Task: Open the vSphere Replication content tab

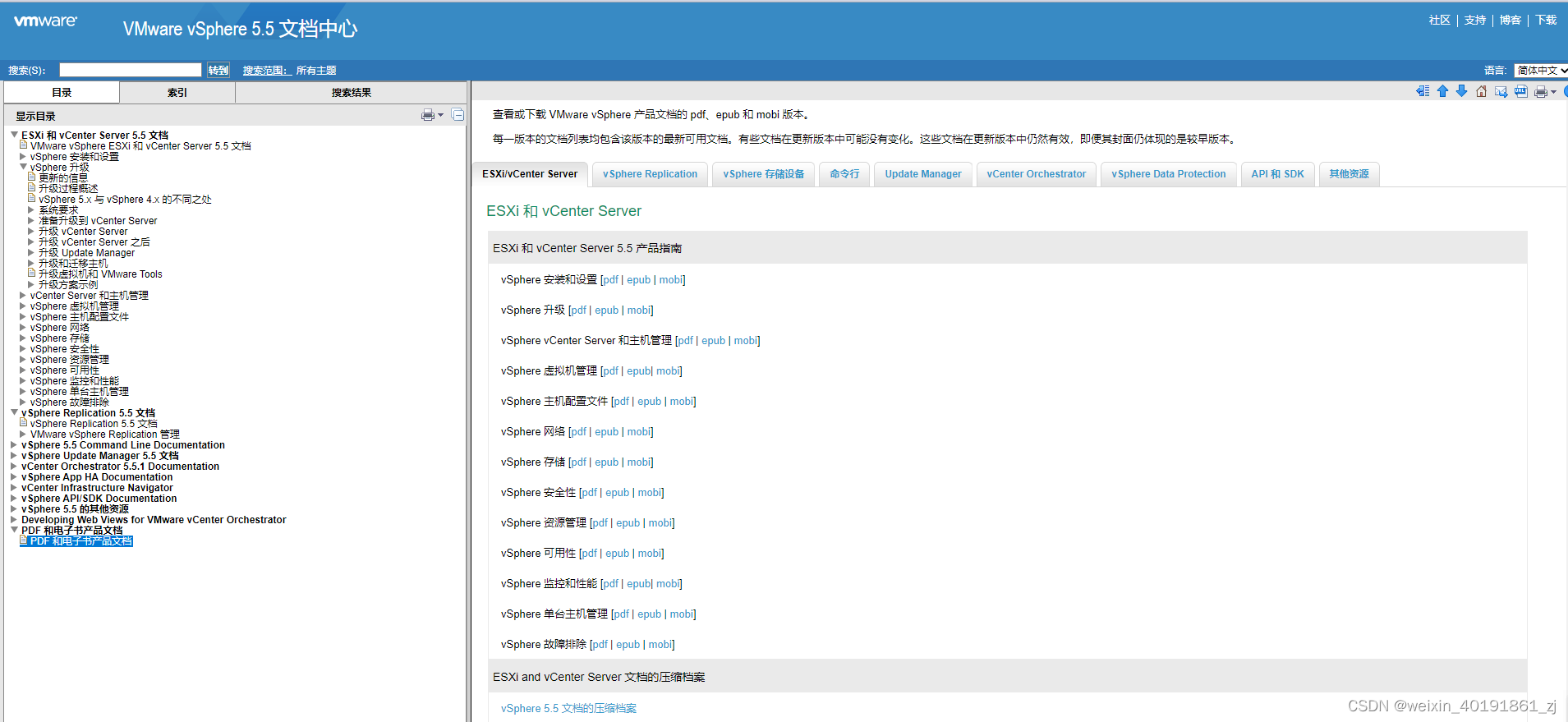Action: coord(650,174)
